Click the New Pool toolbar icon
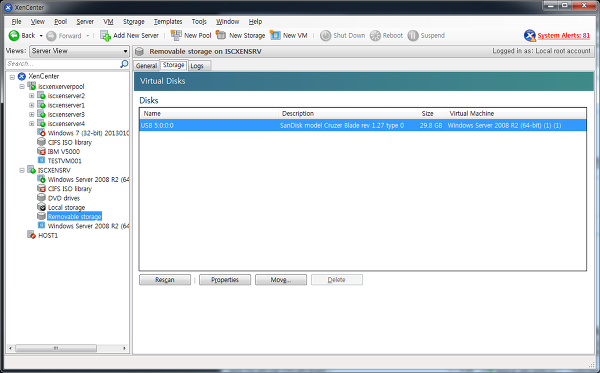The height and width of the screenshot is (373, 600). [176, 35]
